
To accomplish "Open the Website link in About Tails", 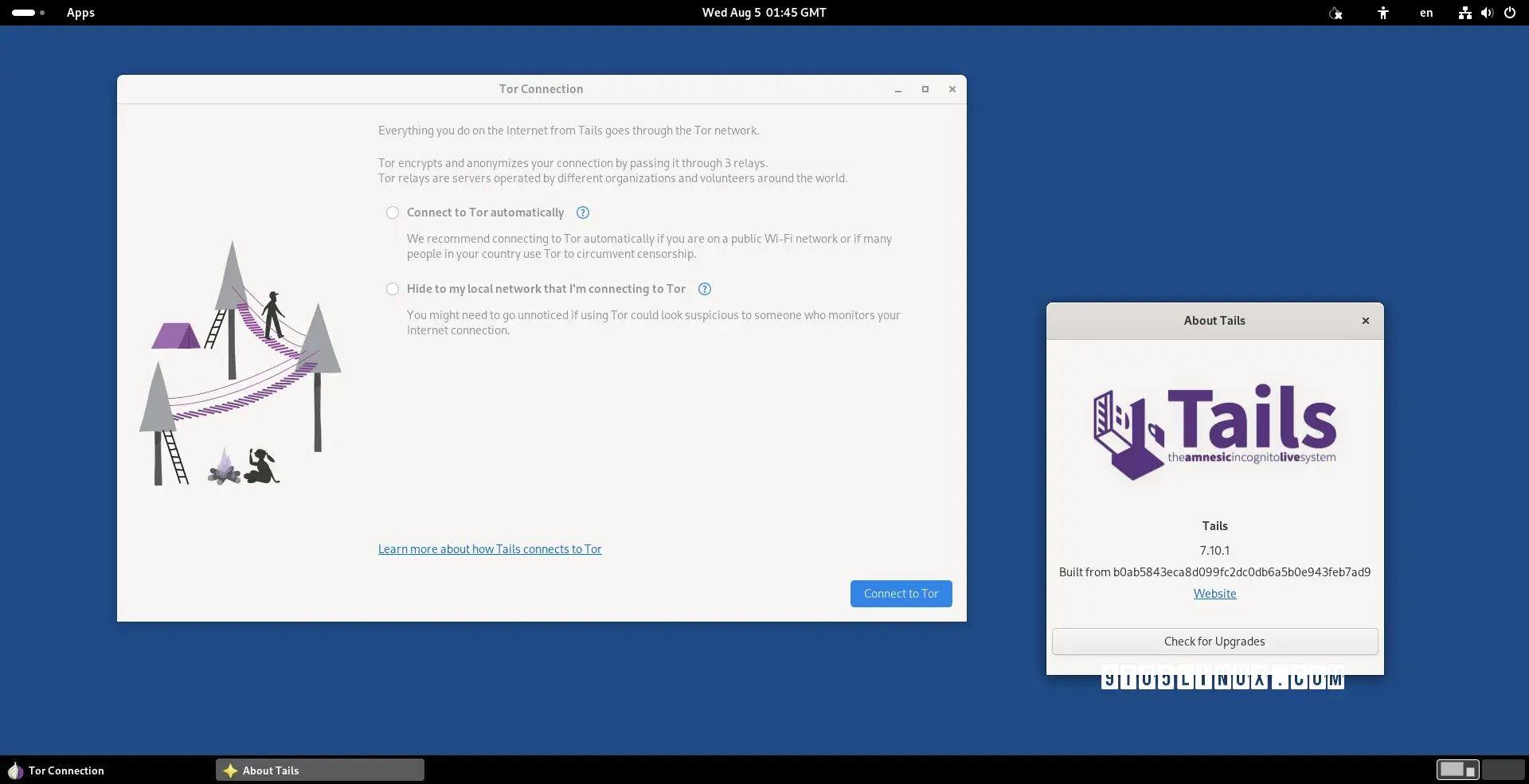I will click(1215, 594).
